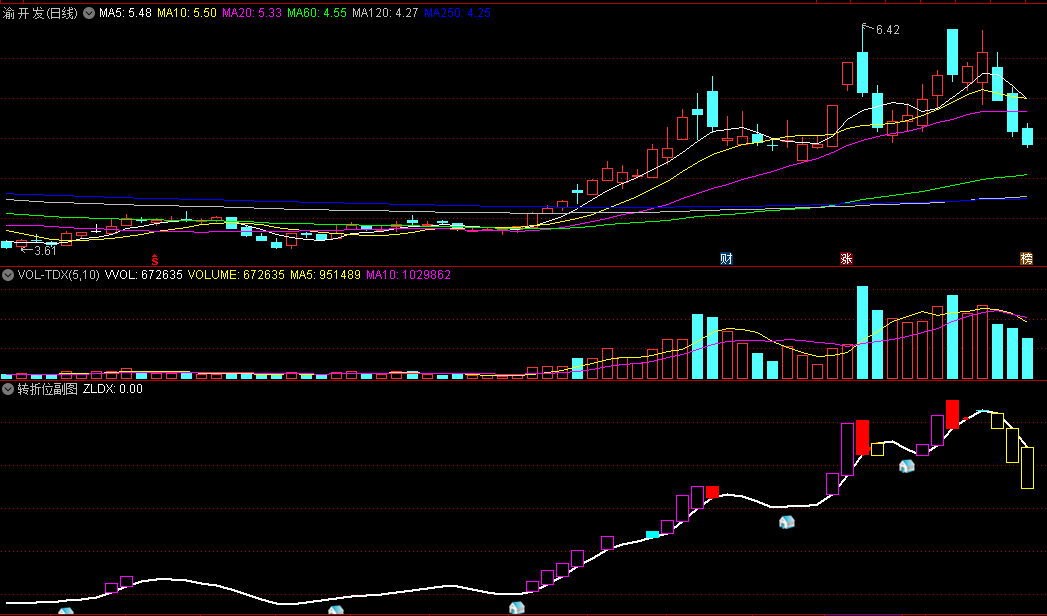Click the small cyan bar in 转折位 indicator
Viewport: 1047px width, 616px height.
[x=653, y=535]
